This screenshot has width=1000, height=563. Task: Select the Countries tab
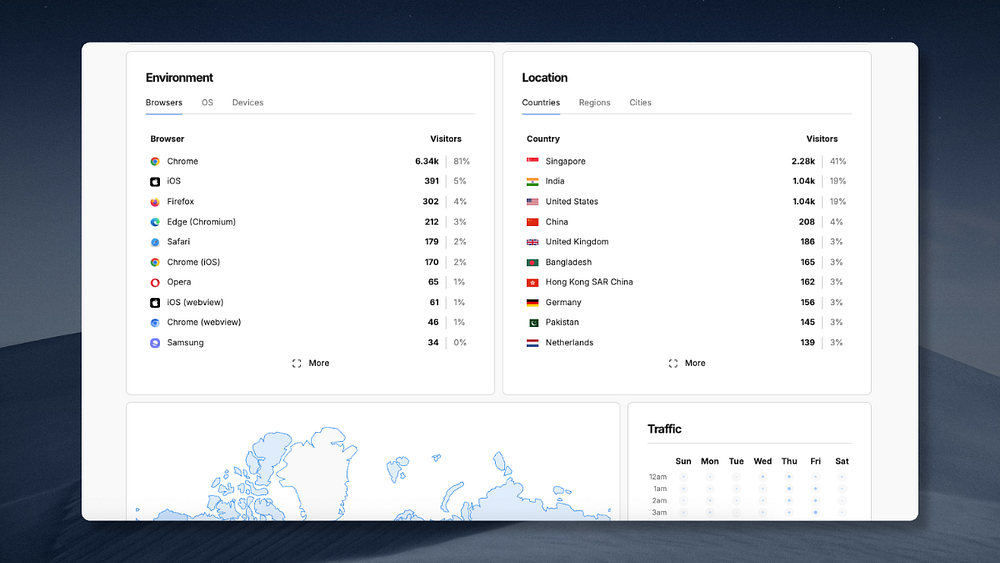pyautogui.click(x=541, y=103)
